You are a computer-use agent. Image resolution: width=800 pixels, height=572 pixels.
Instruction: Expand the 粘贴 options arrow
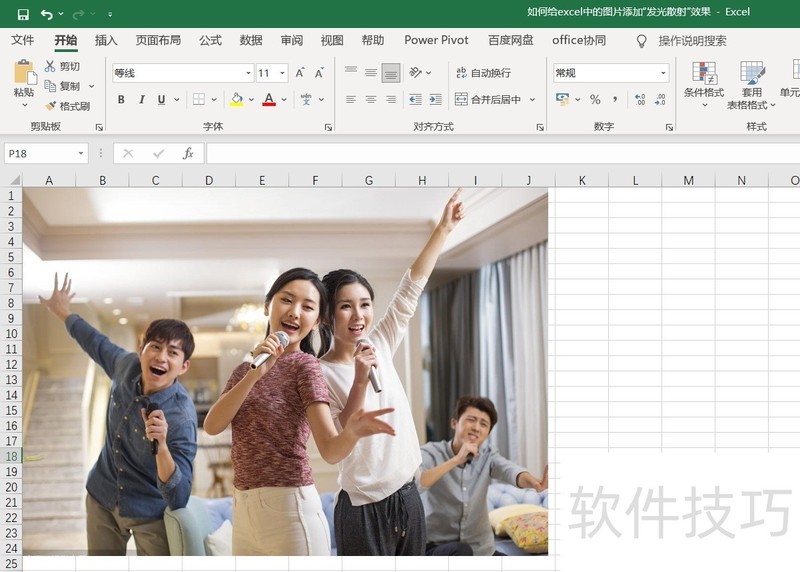[x=24, y=105]
